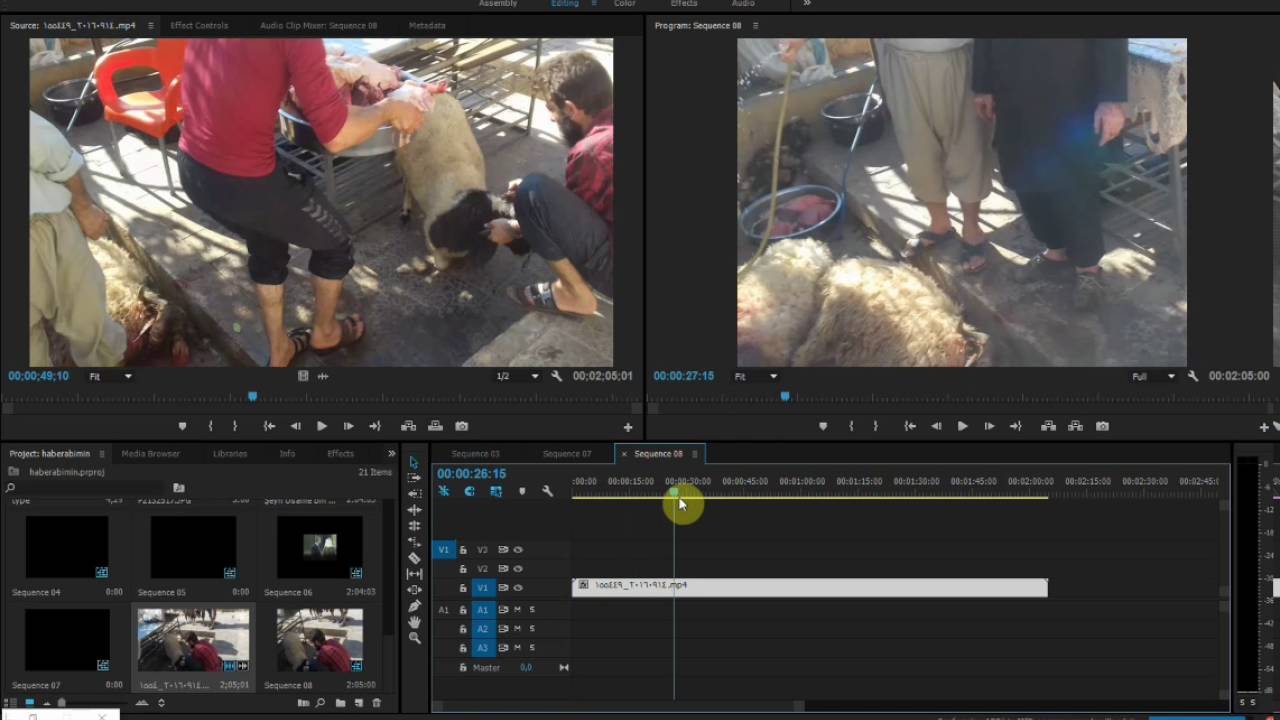Toggle Snap in the timeline
Screen dimensions: 1280x720
point(469,491)
